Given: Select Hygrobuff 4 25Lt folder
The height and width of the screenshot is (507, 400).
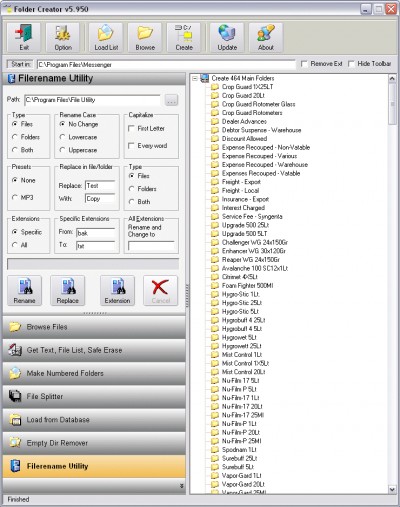Looking at the screenshot, I should point(243,320).
